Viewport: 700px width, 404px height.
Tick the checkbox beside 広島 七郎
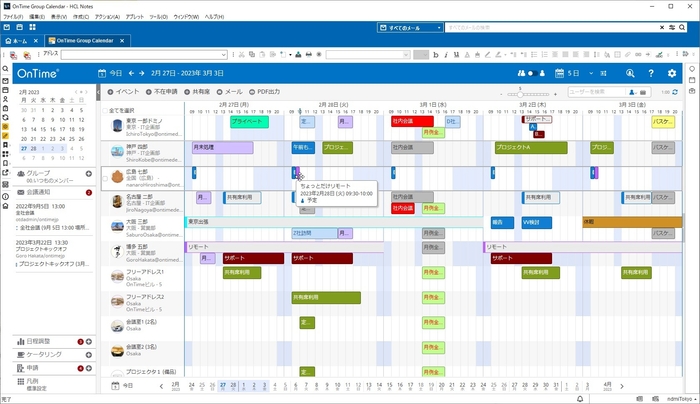pyautogui.click(x=105, y=178)
